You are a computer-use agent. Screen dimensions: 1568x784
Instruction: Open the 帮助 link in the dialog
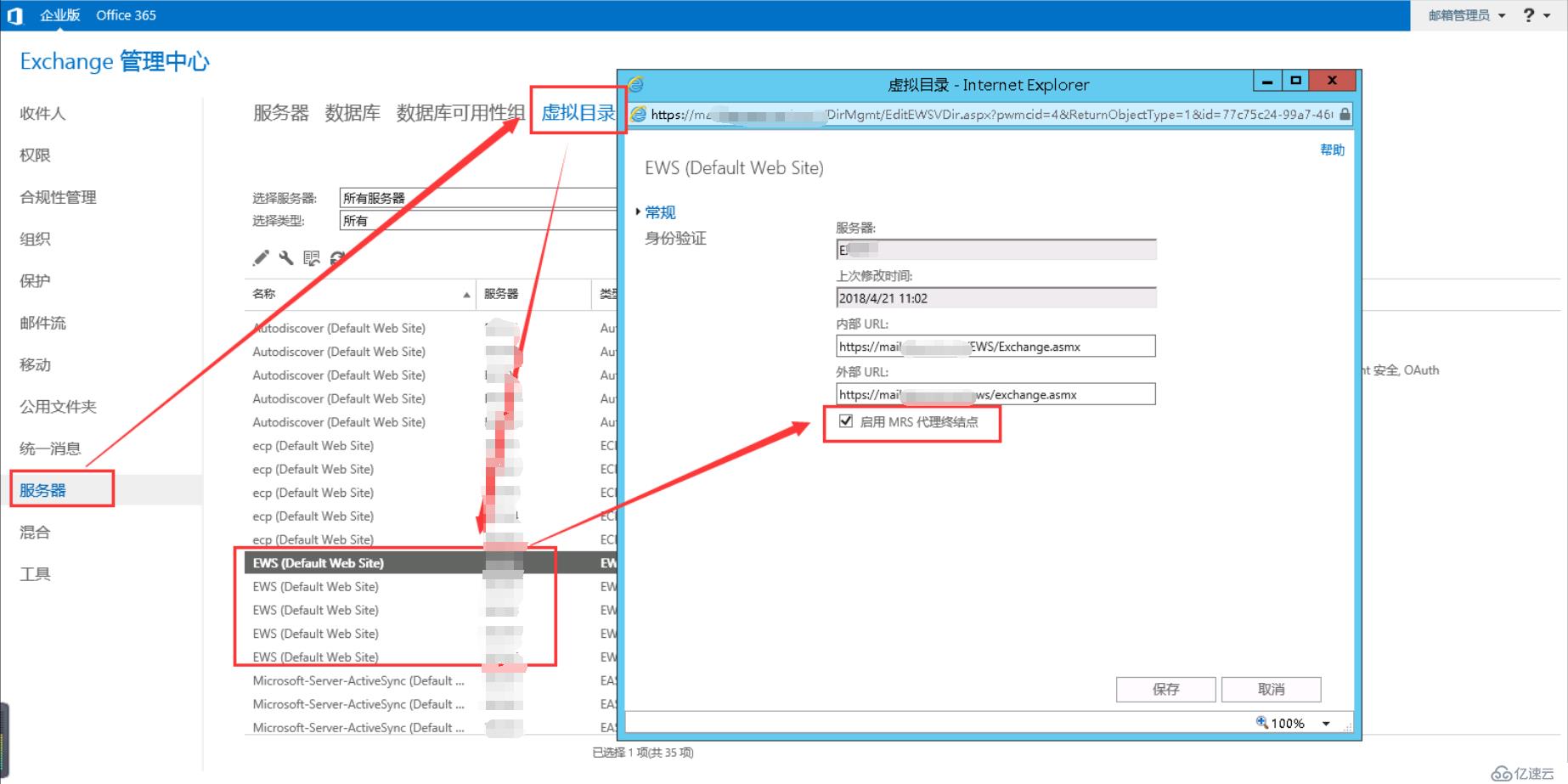[x=1332, y=149]
